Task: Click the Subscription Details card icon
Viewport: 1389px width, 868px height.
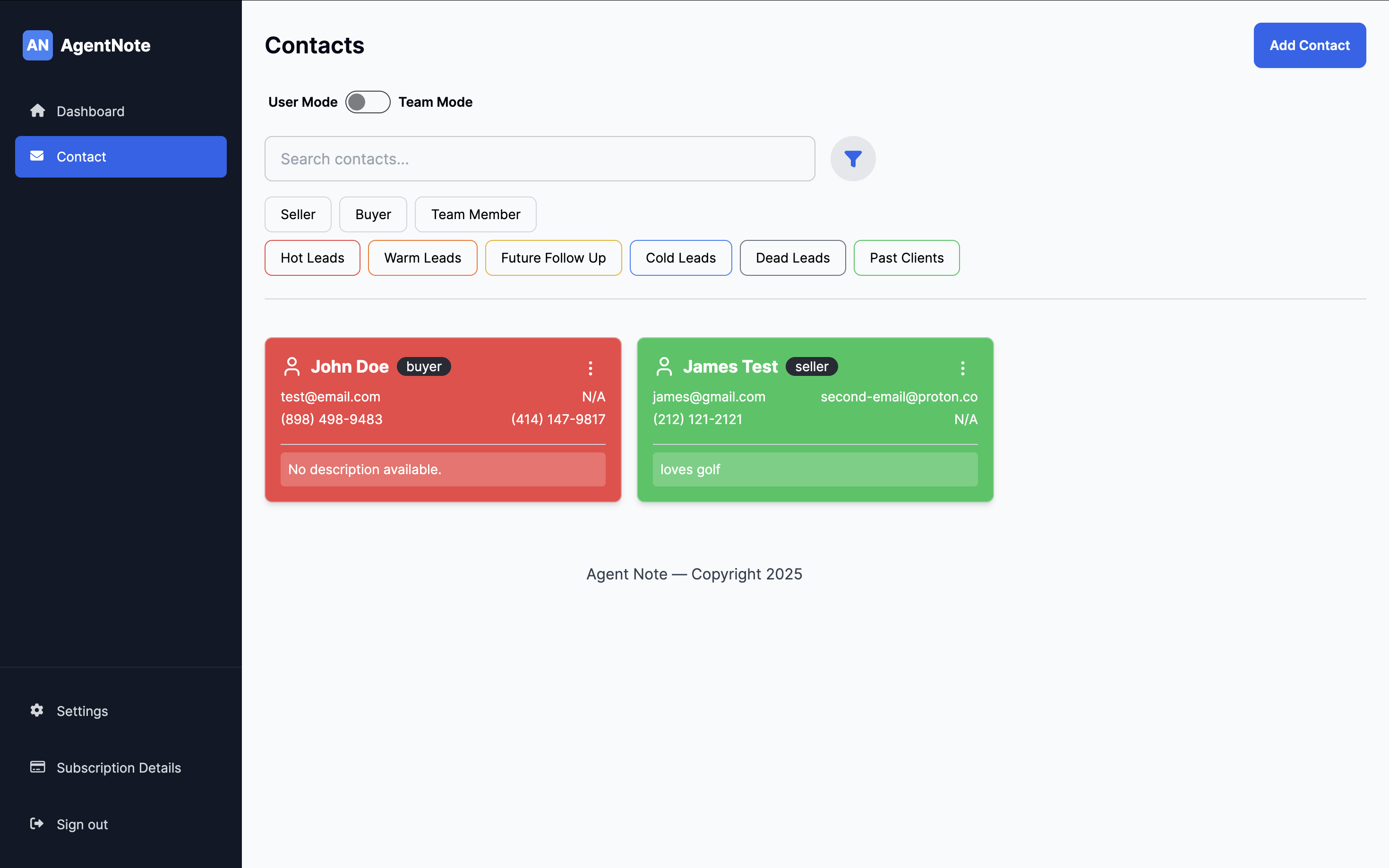Action: point(37,767)
